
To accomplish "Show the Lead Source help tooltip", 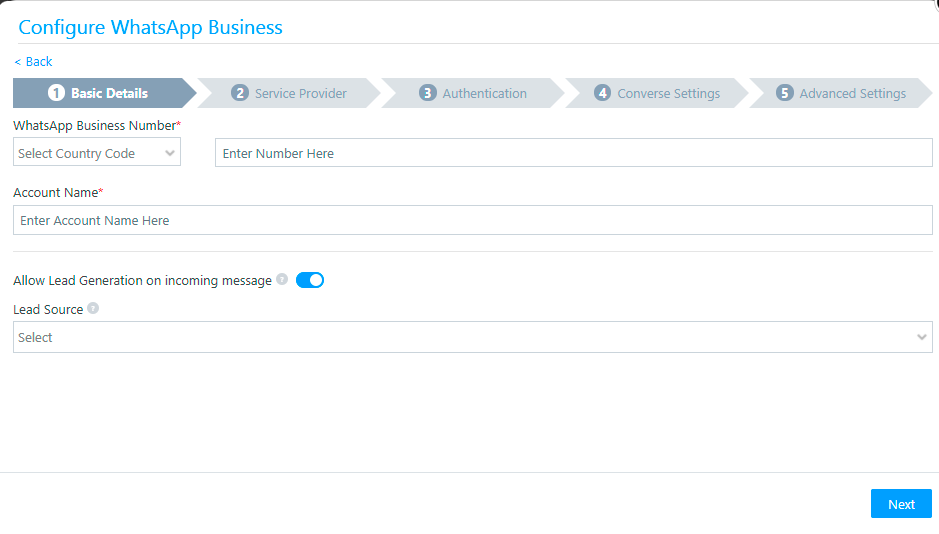I will coord(93,308).
